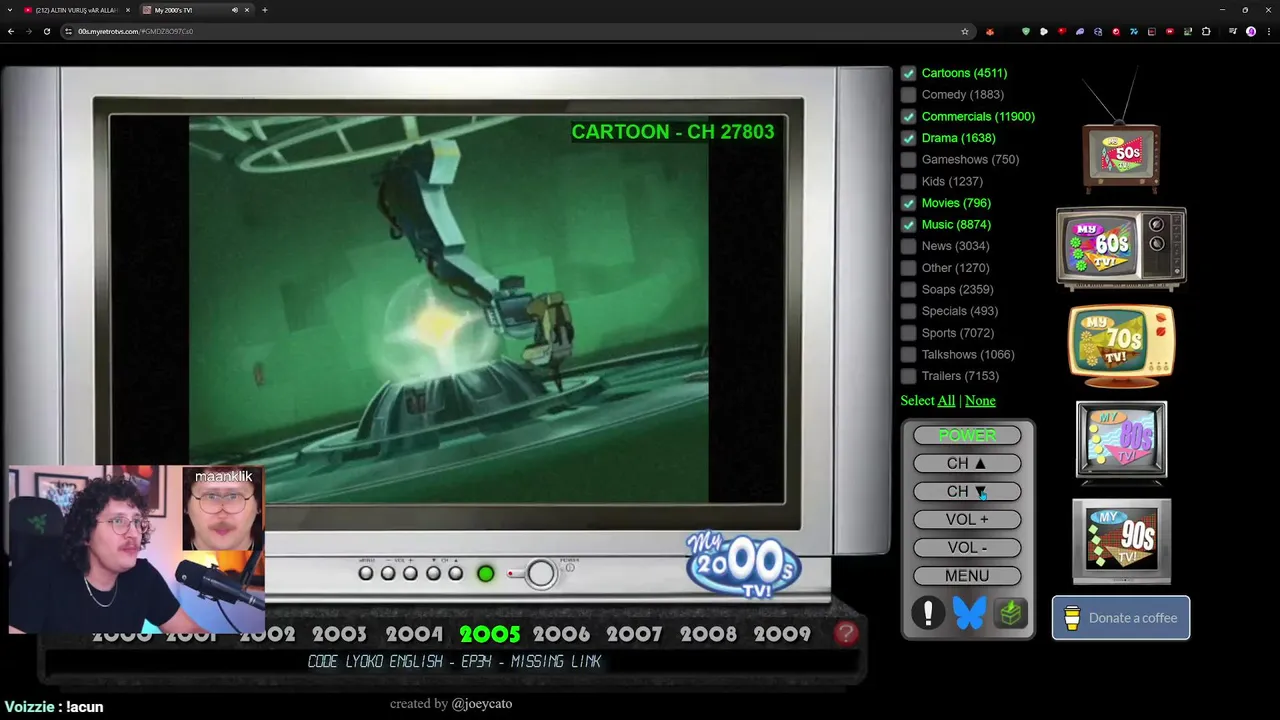
Task: Switch to the 2009 year
Action: click(782, 634)
